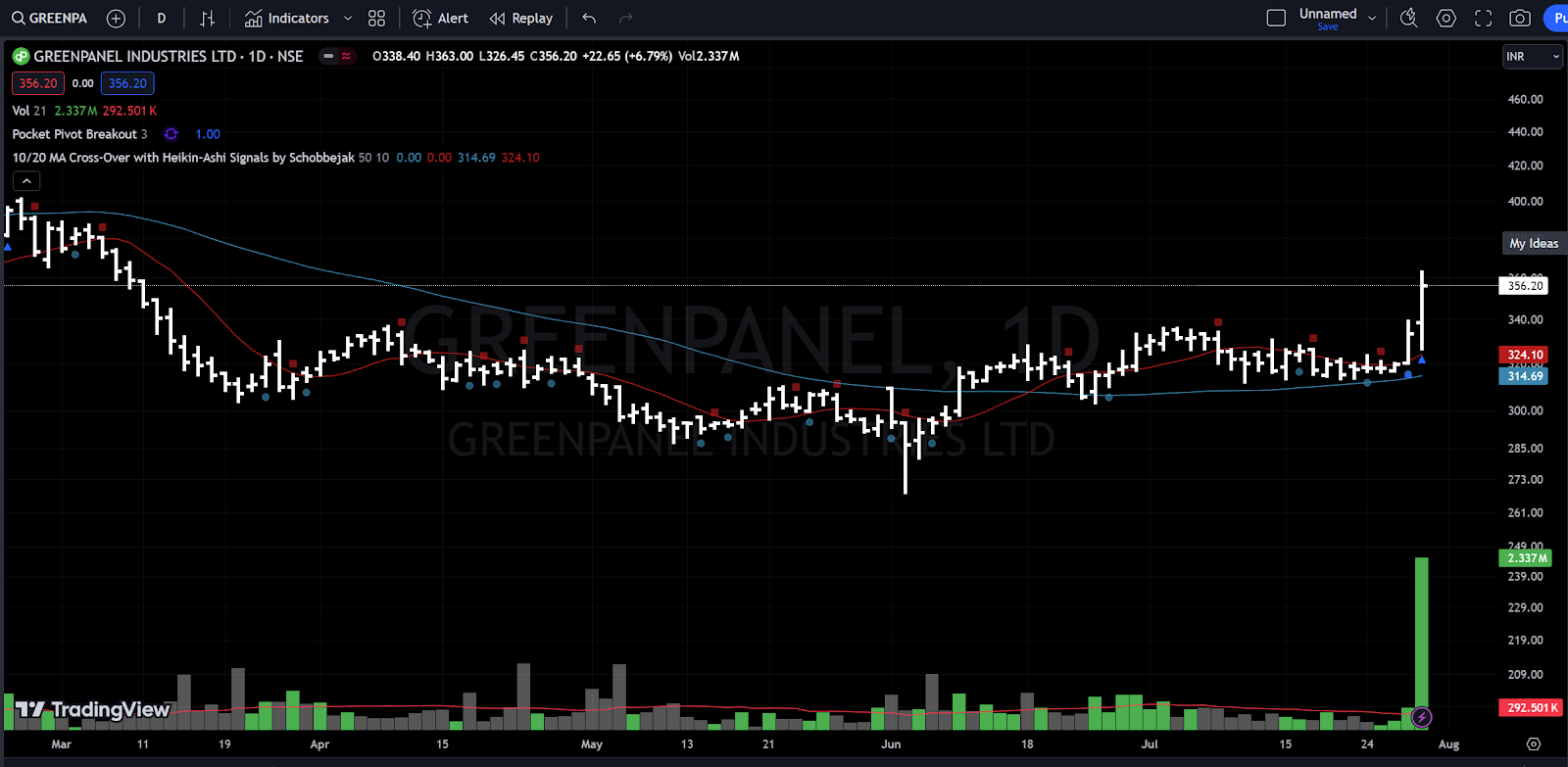Screen dimensions: 1568x767
Task: Expand the favorite indicators dropdown arrow
Action: coord(348,18)
